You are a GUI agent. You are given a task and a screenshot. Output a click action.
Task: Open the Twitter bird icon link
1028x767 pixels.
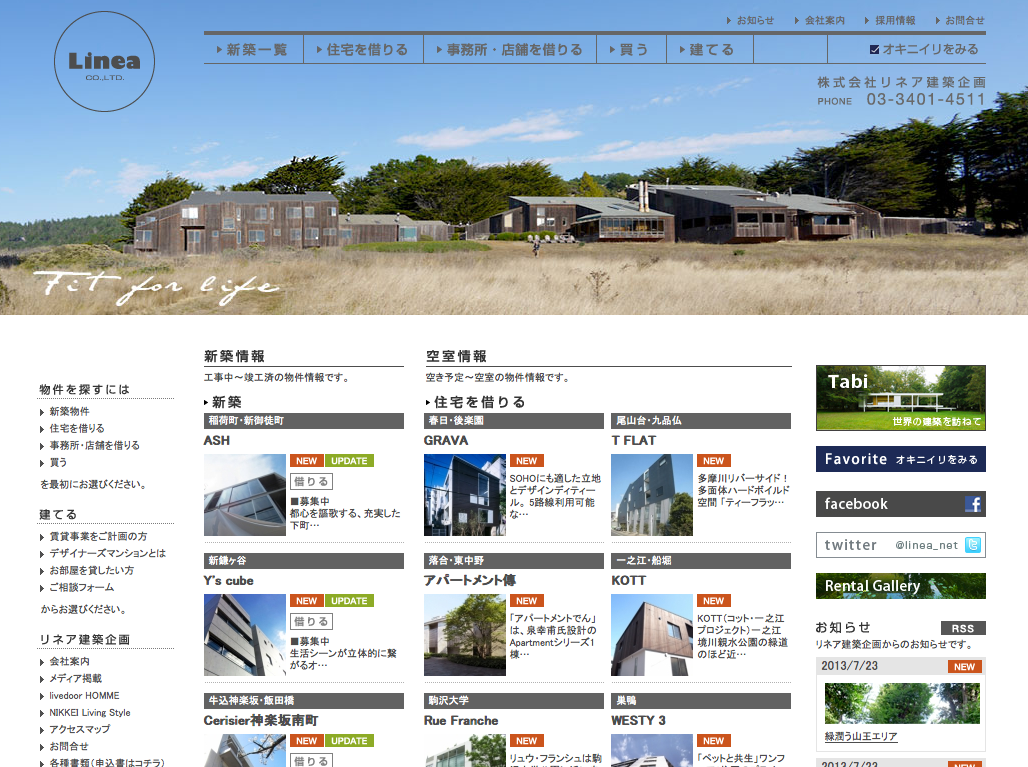tap(972, 545)
